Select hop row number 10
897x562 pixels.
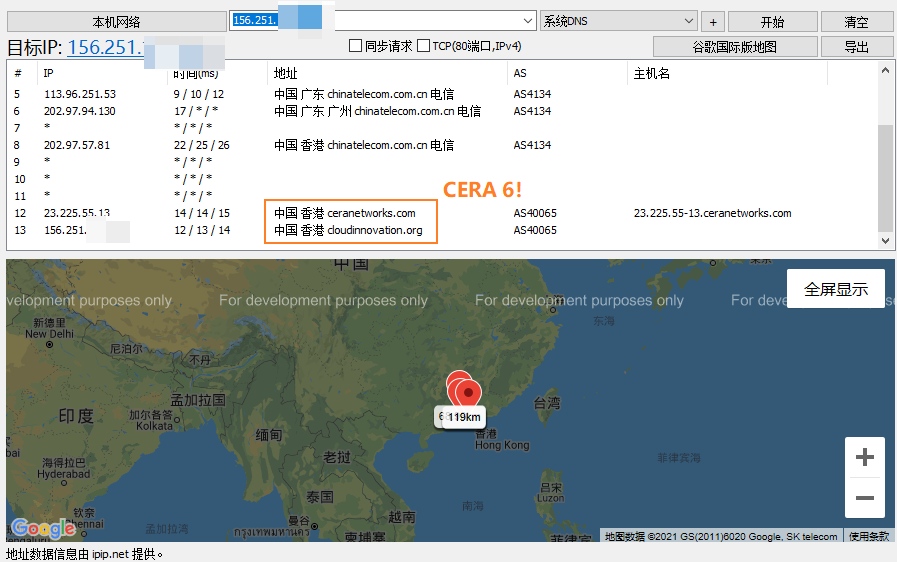click(x=440, y=179)
